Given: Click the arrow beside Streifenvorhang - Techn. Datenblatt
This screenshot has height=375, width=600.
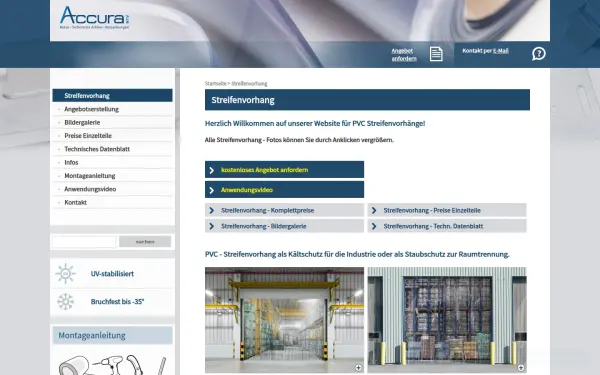Looking at the screenshot, I should point(374,226).
